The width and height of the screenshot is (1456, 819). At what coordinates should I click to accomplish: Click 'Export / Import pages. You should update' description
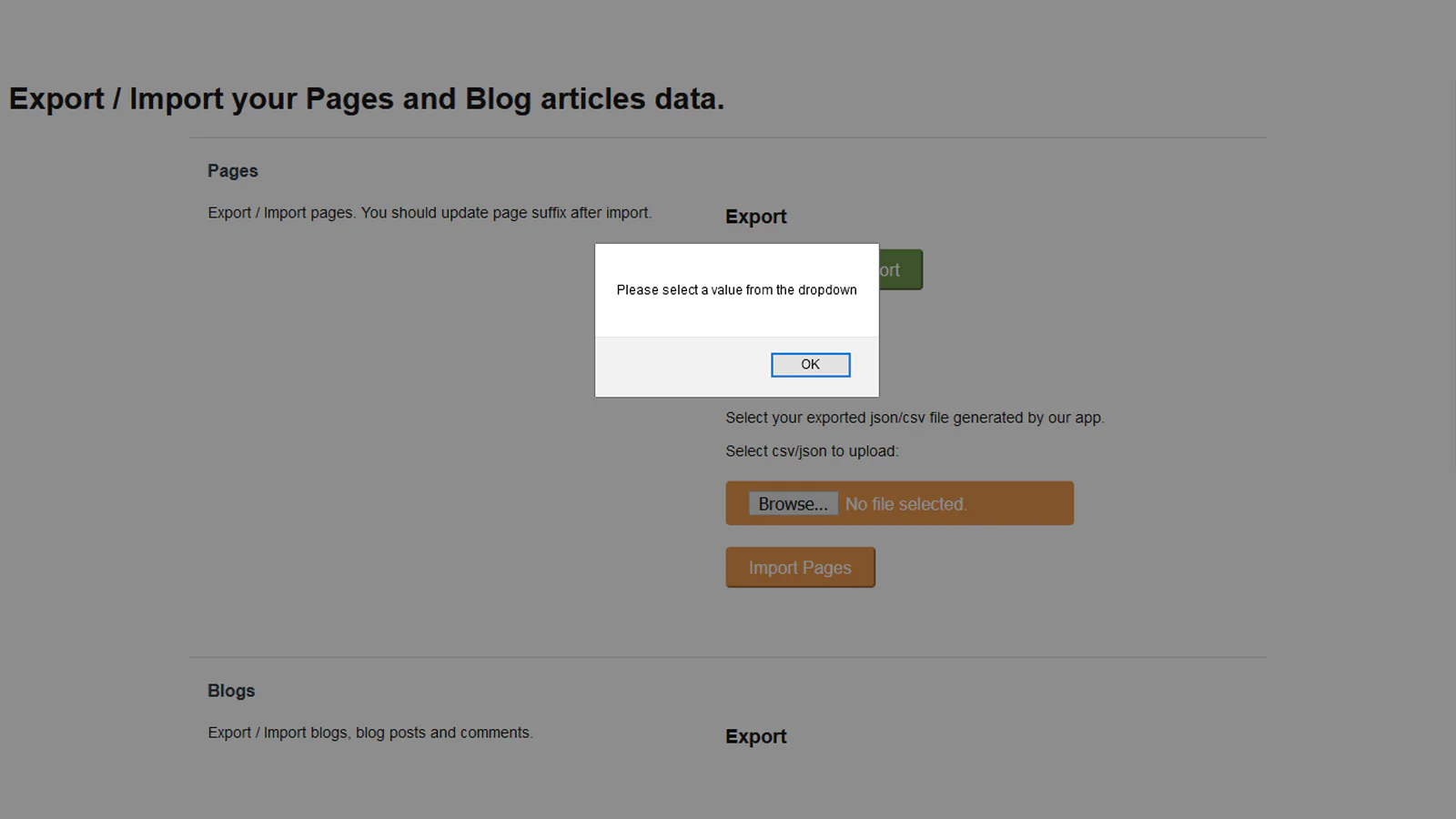pos(430,213)
